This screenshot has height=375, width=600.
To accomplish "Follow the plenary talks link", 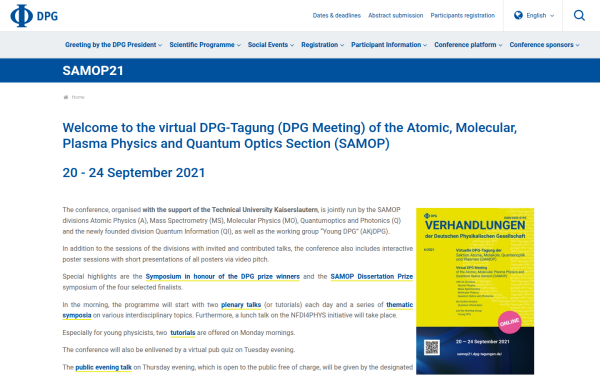I will point(241,305).
